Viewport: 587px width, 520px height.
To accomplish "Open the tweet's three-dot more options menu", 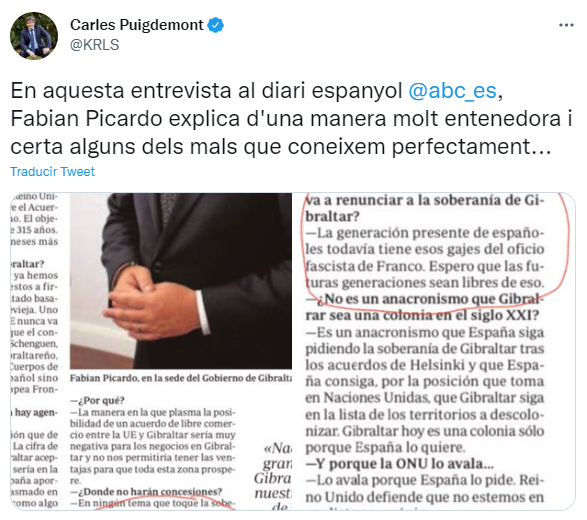I will (x=566, y=25).
